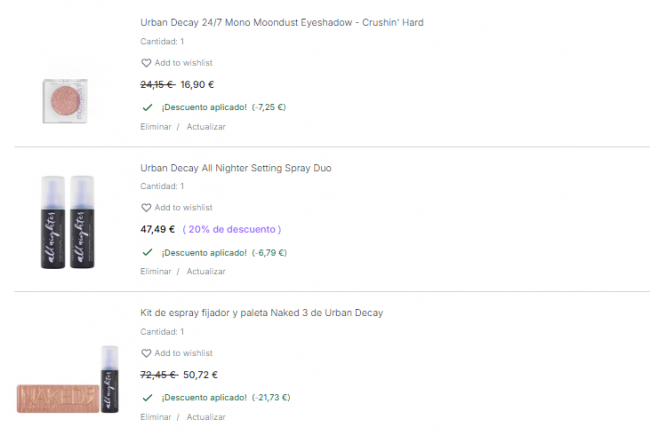Click Actualizar for the Setting Spray Duo
The height and width of the screenshot is (435, 650).
tap(206, 271)
